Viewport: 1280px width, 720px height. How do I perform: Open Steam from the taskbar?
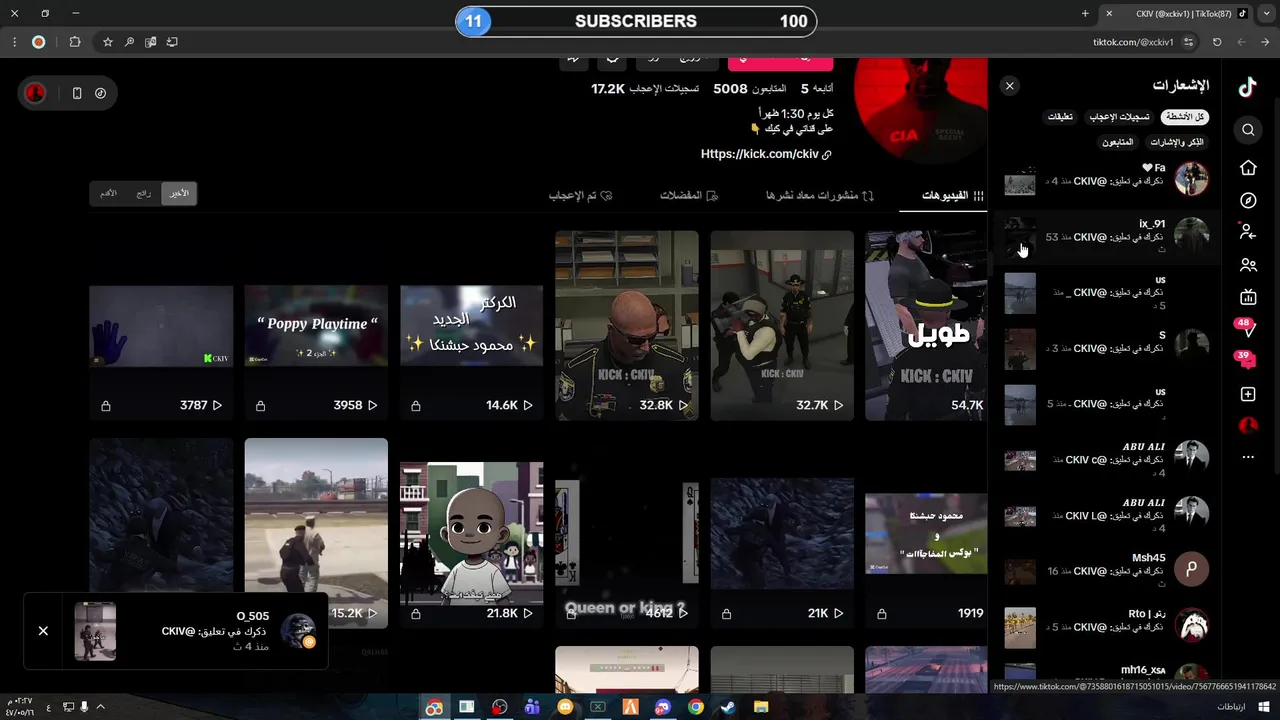(x=728, y=707)
